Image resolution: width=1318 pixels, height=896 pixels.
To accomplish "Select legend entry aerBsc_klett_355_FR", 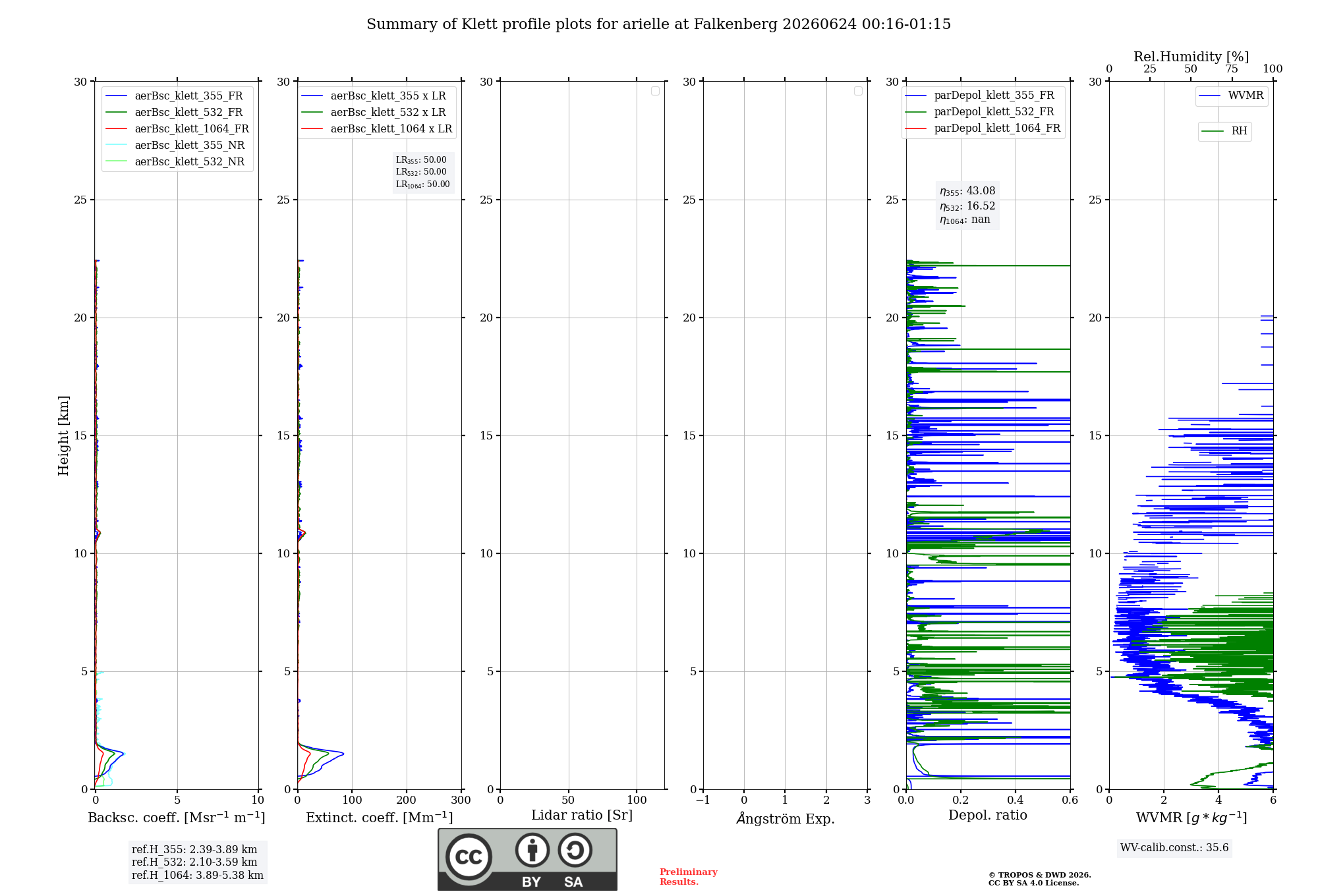I will (177, 96).
